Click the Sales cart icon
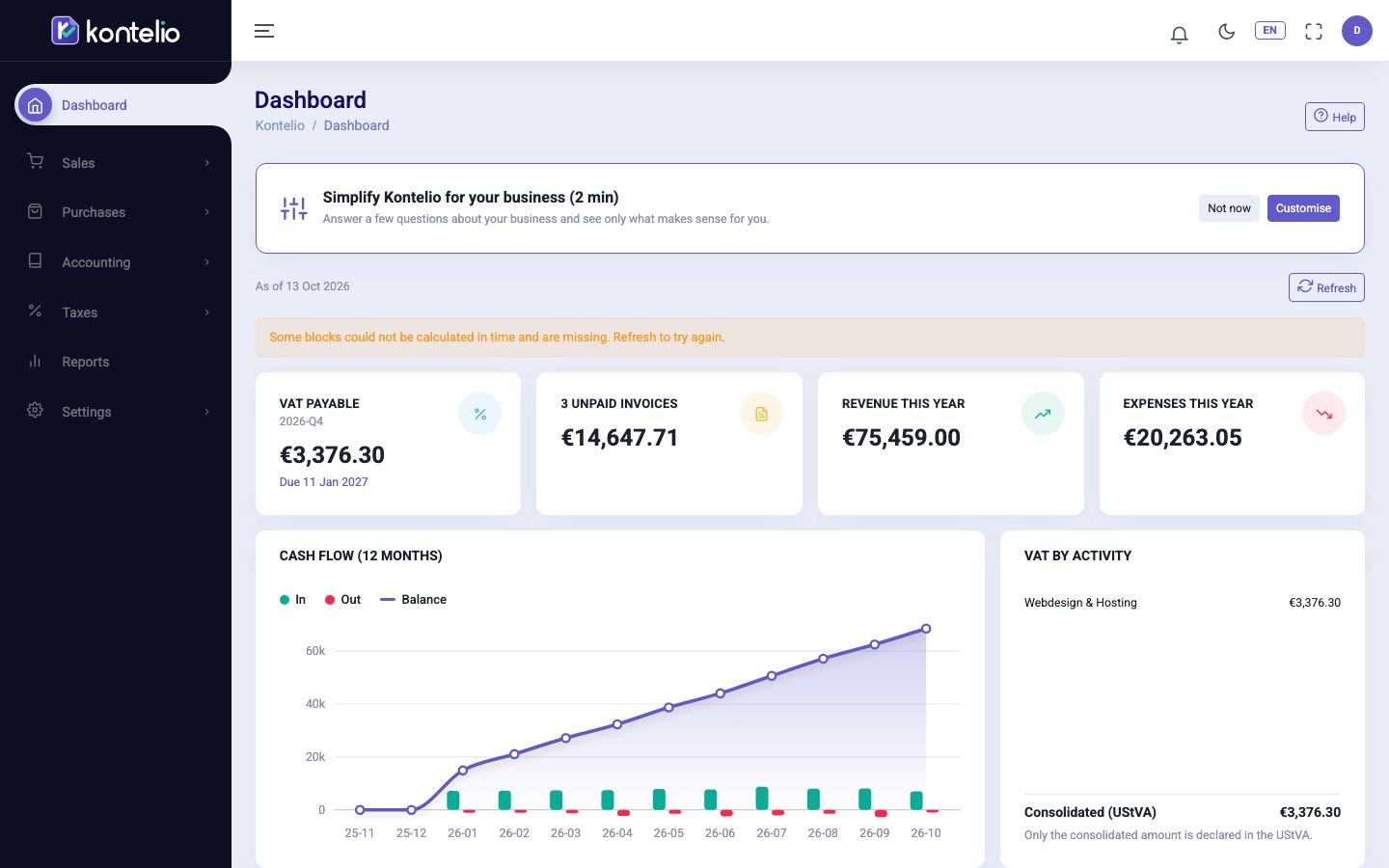The height and width of the screenshot is (868, 1389). tap(36, 162)
